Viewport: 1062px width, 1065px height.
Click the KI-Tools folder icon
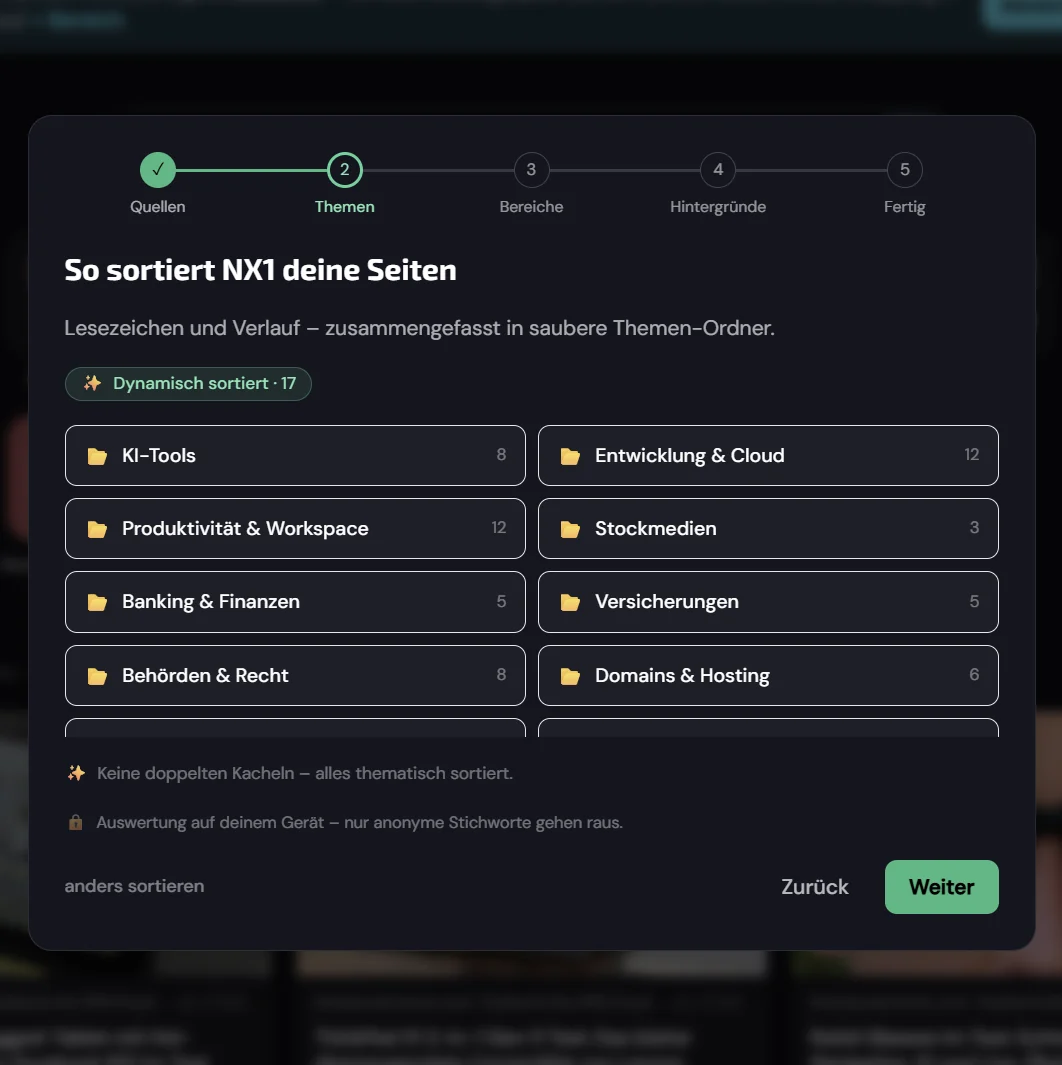click(x=97, y=456)
